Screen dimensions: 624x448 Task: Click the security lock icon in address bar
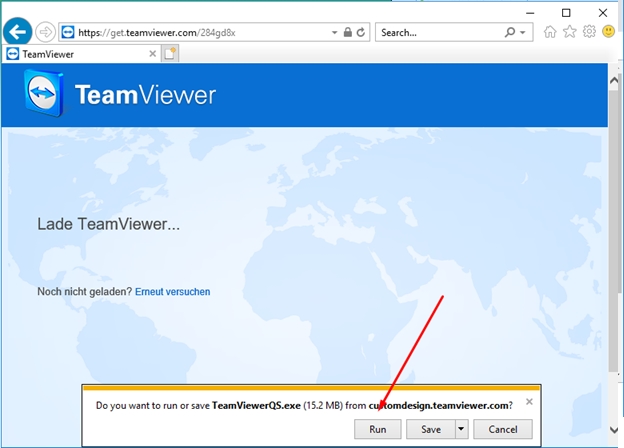348,32
